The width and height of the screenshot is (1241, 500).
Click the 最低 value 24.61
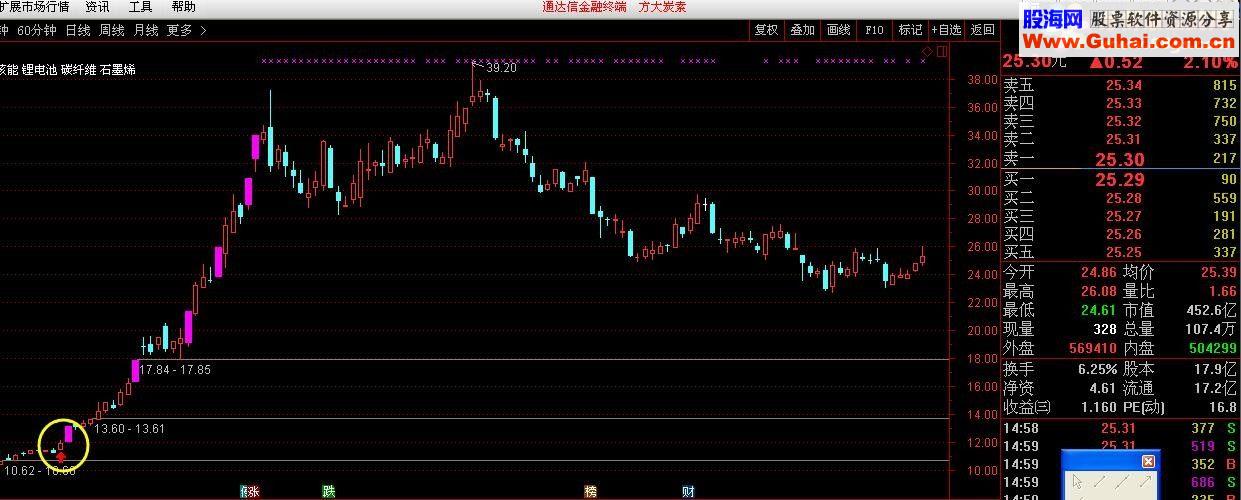(1099, 310)
